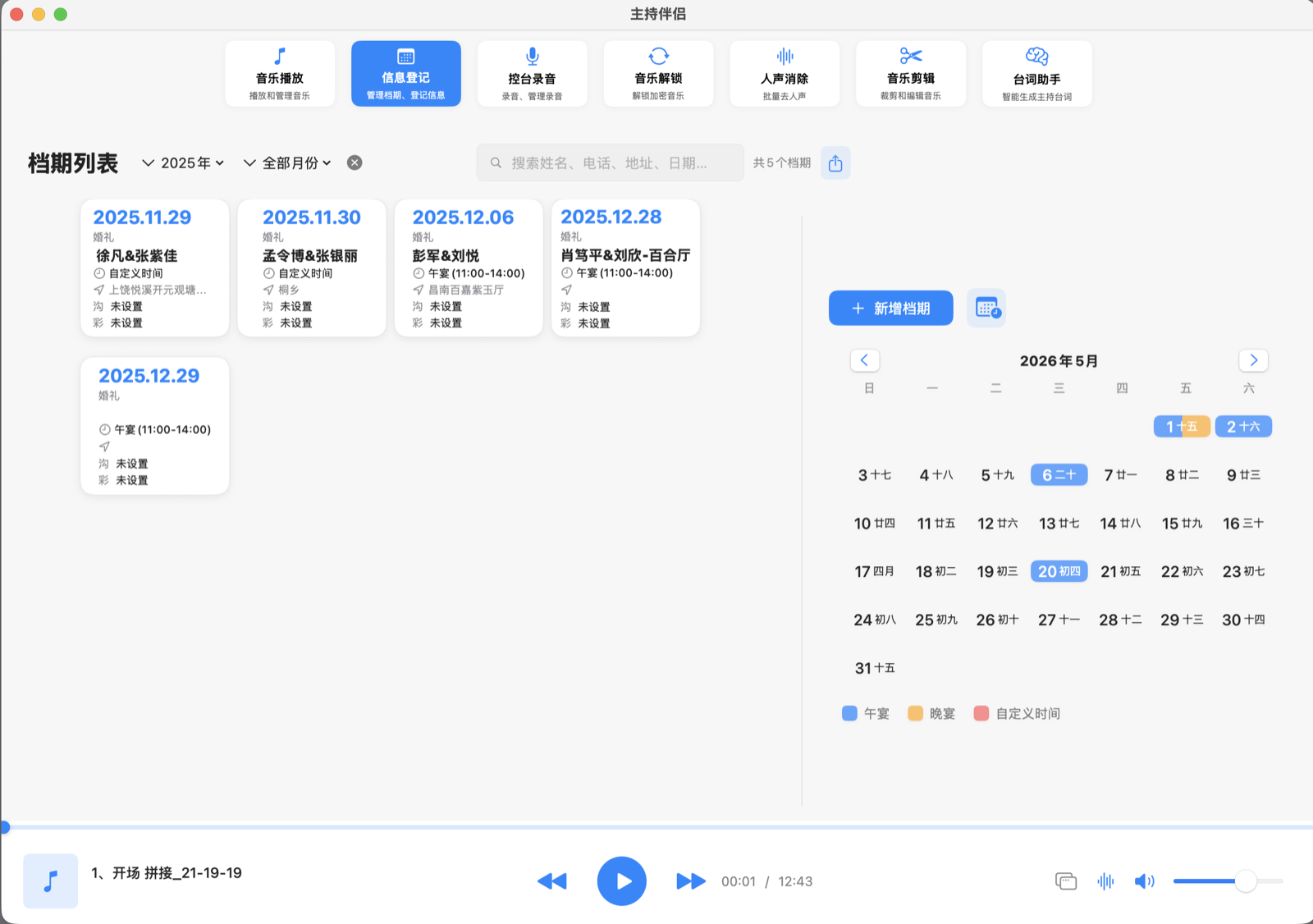Select May 17 四月 date

pyautogui.click(x=875, y=571)
